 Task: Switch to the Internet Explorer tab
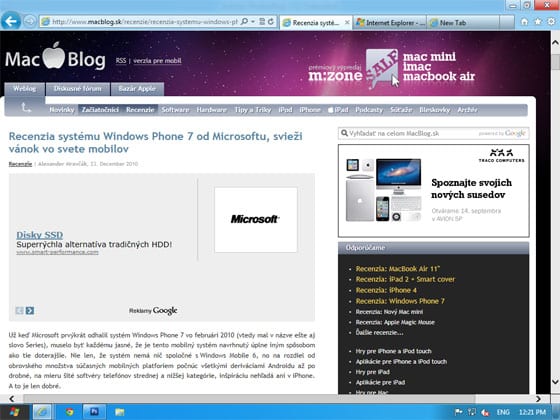(390, 22)
